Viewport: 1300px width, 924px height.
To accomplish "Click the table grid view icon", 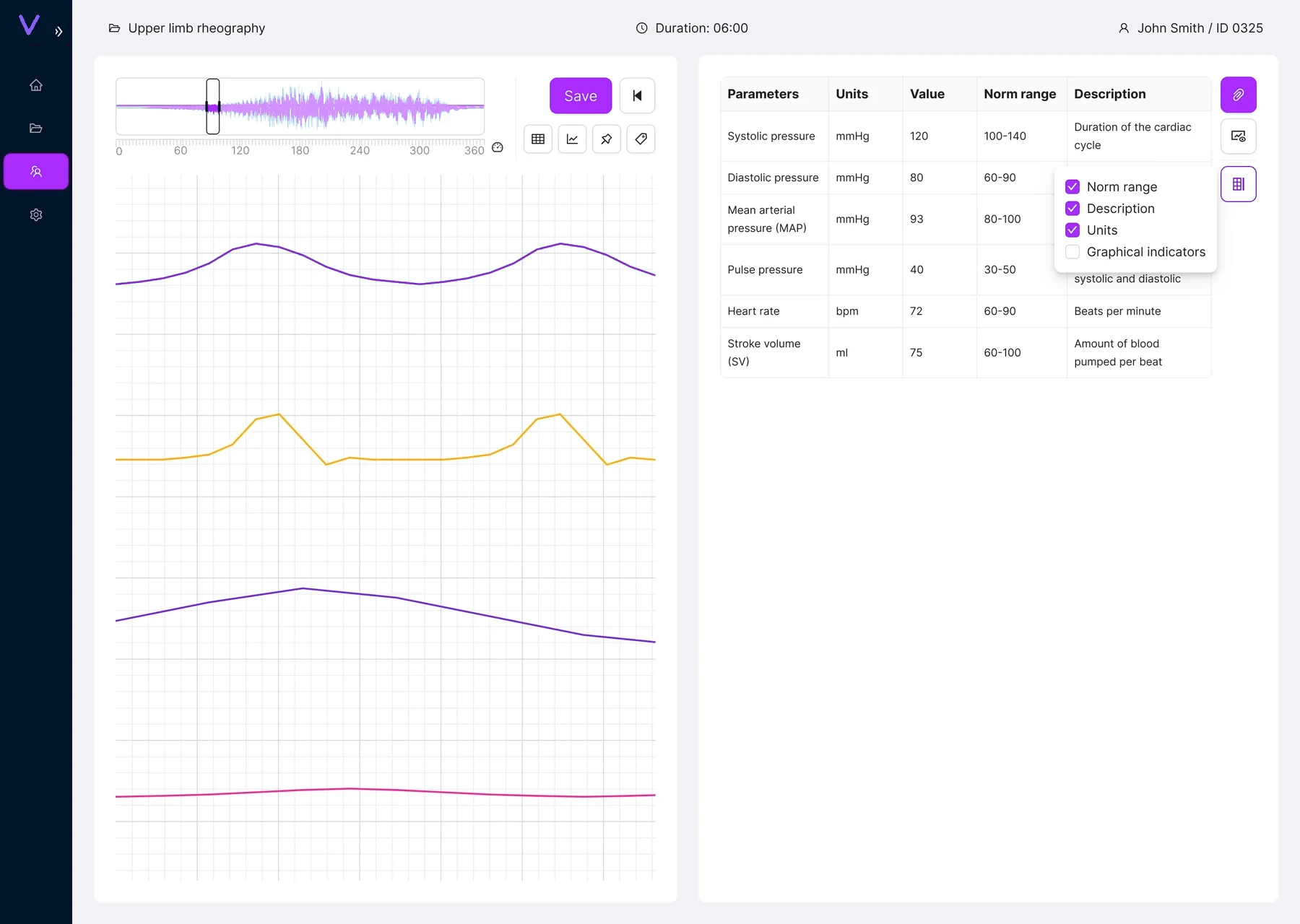I will click(x=538, y=139).
